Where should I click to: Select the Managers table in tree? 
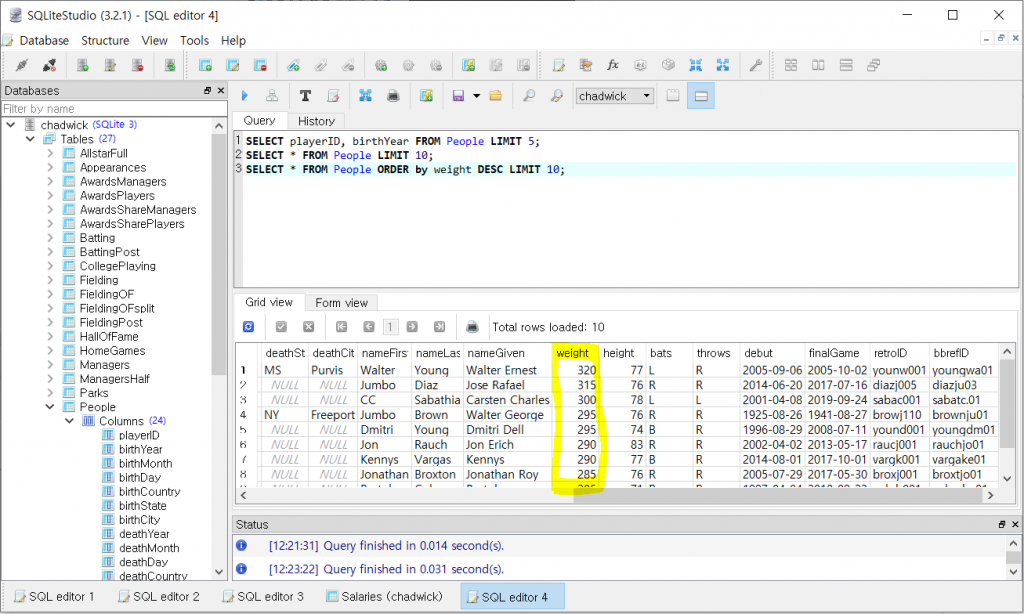click(104, 364)
